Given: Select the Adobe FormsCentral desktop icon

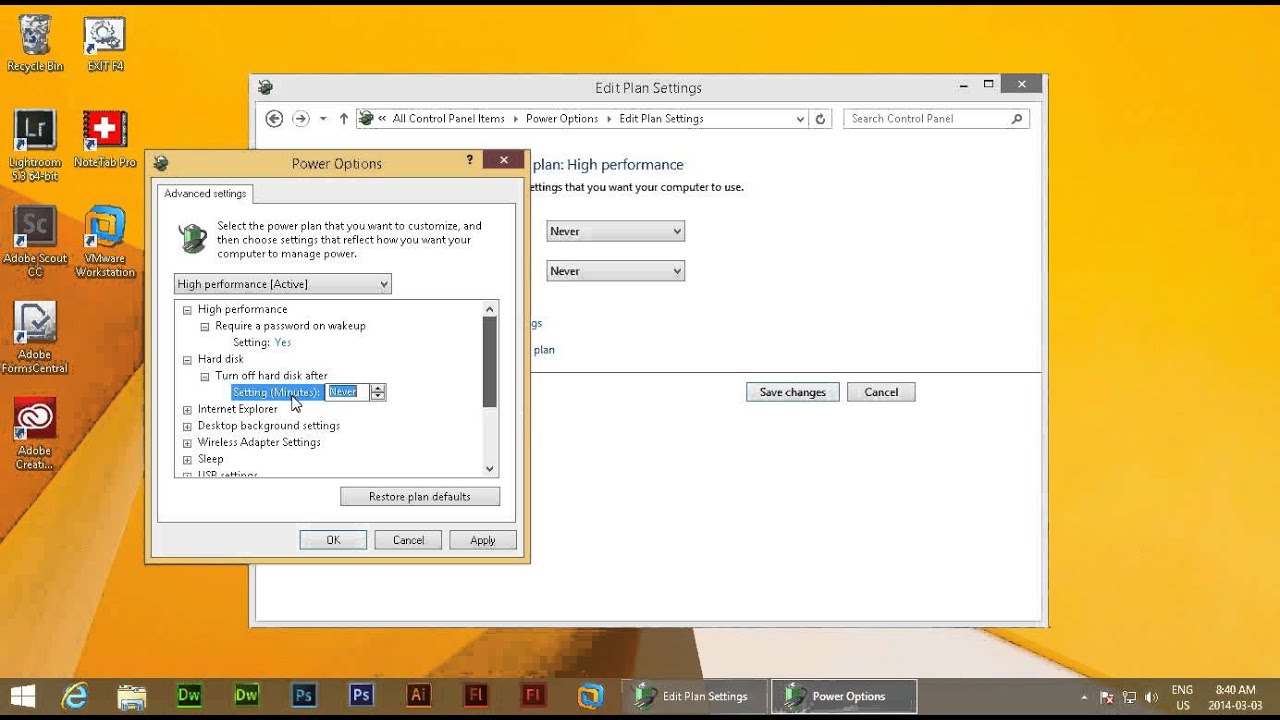Looking at the screenshot, I should [35, 338].
